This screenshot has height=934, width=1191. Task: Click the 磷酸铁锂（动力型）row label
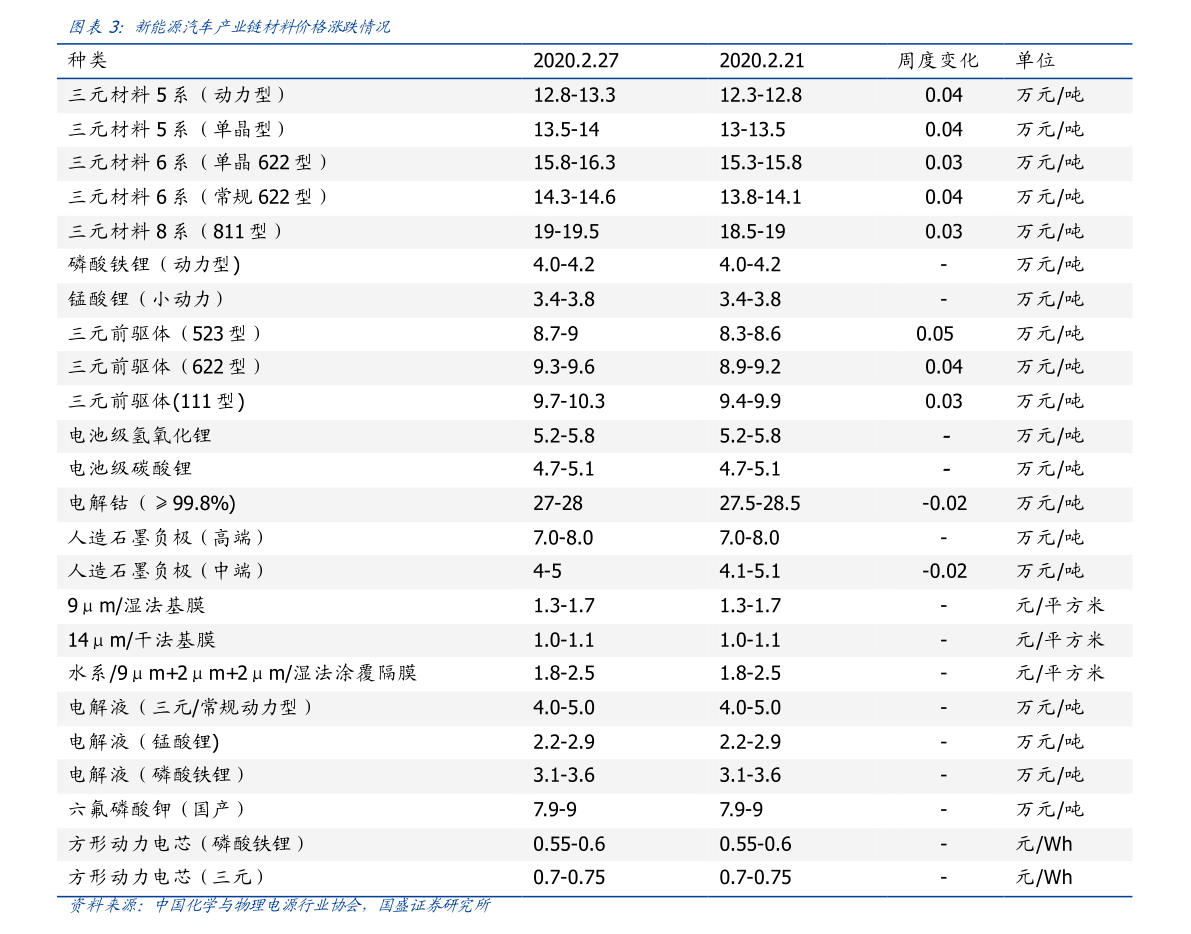point(154,265)
